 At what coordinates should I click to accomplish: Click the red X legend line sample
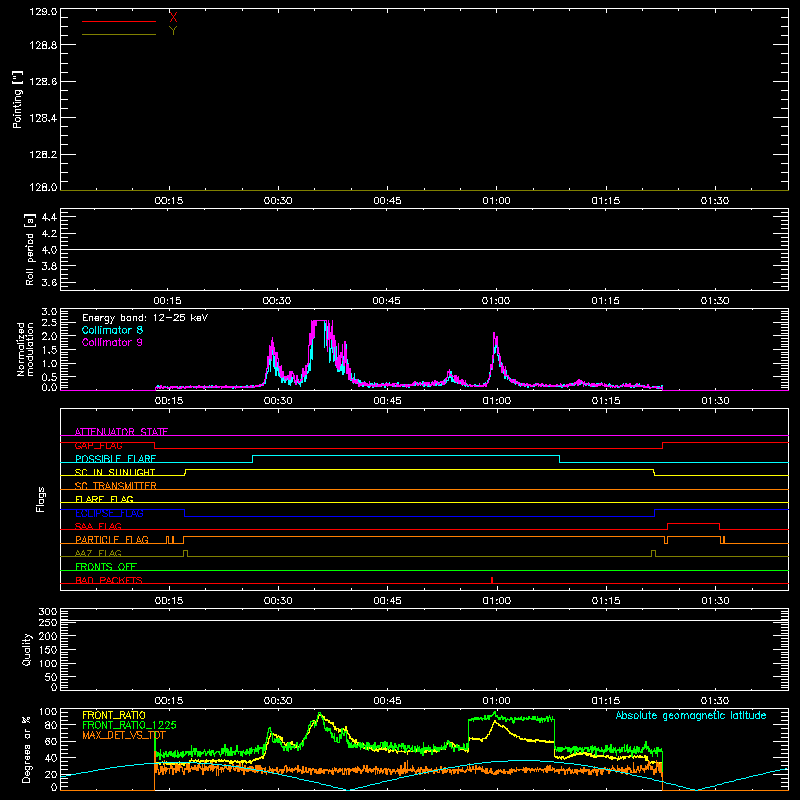pyautogui.click(x=119, y=21)
